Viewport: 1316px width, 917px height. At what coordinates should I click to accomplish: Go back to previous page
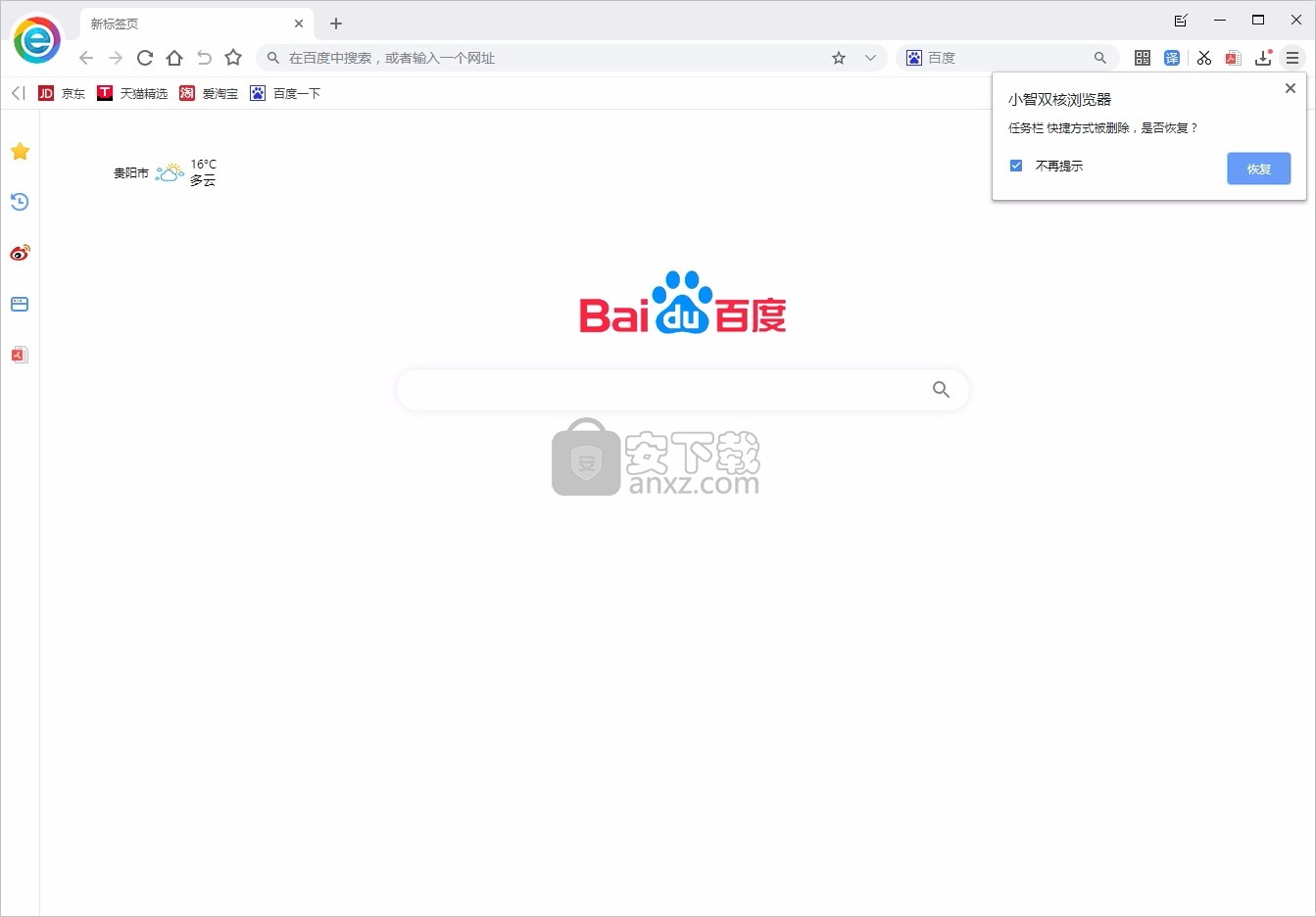[x=86, y=58]
